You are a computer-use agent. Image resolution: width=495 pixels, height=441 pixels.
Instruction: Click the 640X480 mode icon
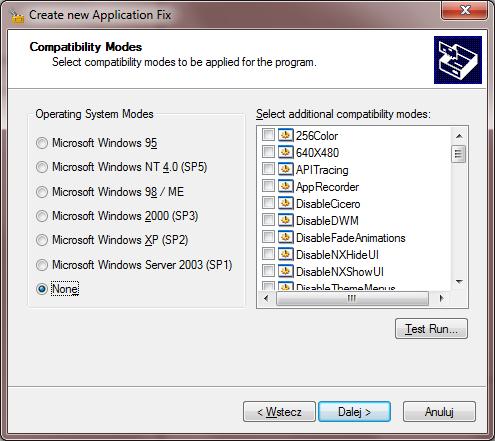coord(285,152)
